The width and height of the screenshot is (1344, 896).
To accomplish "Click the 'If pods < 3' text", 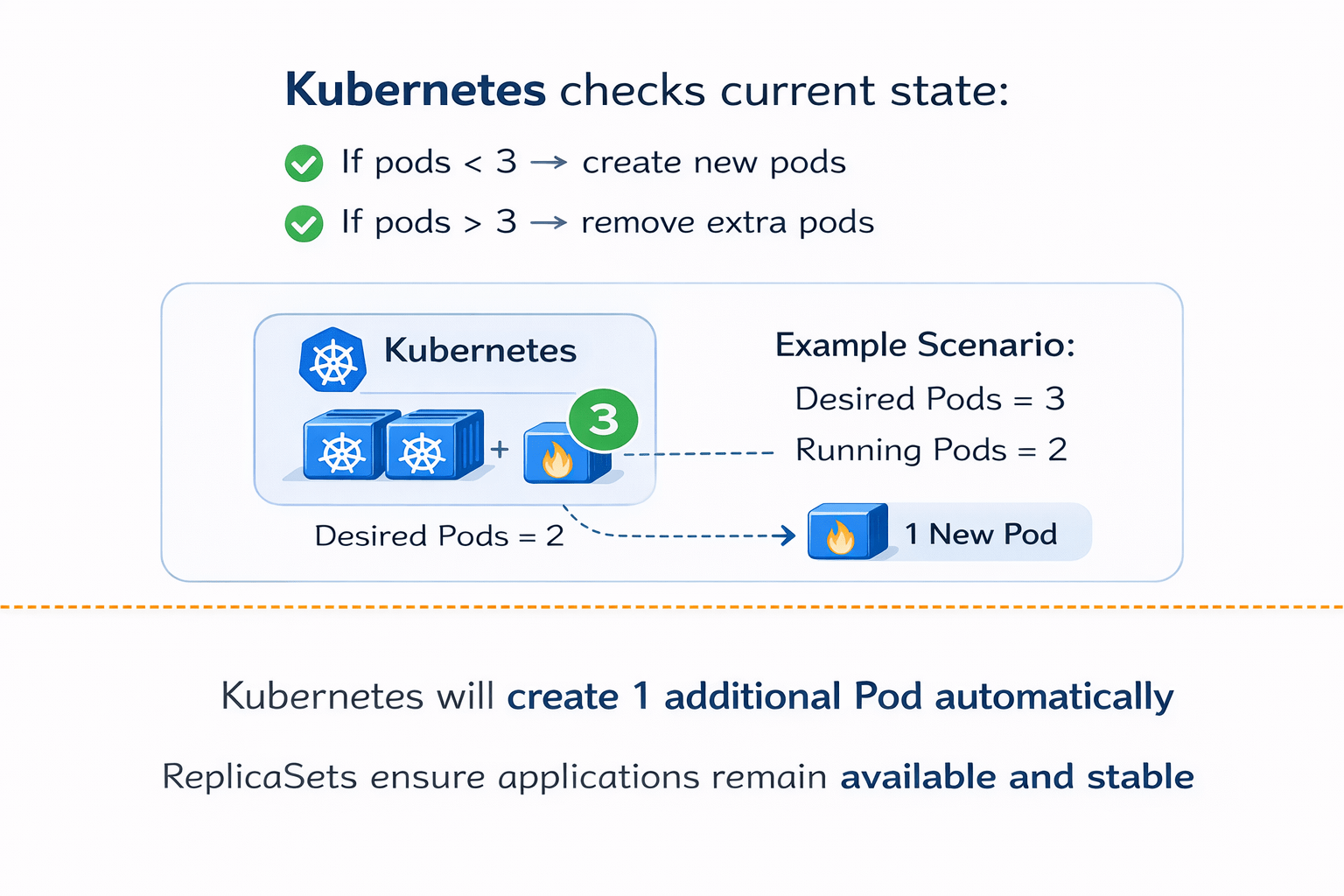I will tap(429, 163).
